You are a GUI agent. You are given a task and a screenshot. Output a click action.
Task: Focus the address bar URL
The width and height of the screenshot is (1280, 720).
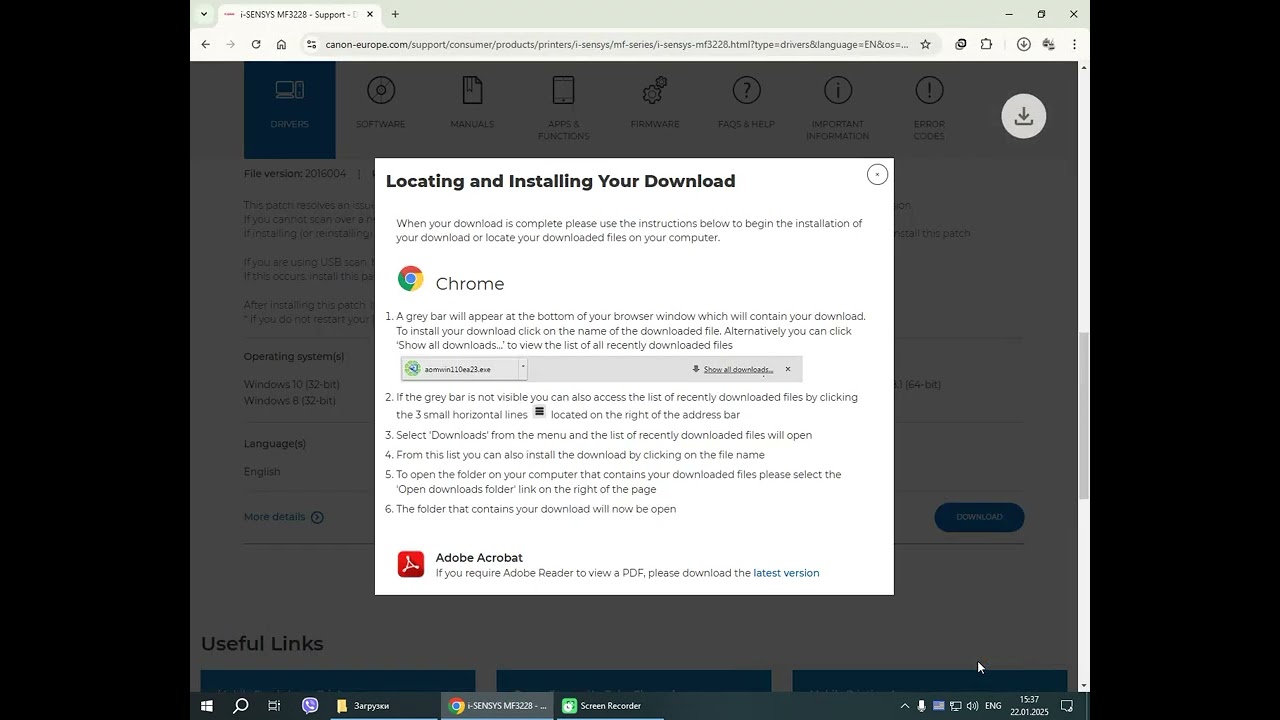[616, 44]
